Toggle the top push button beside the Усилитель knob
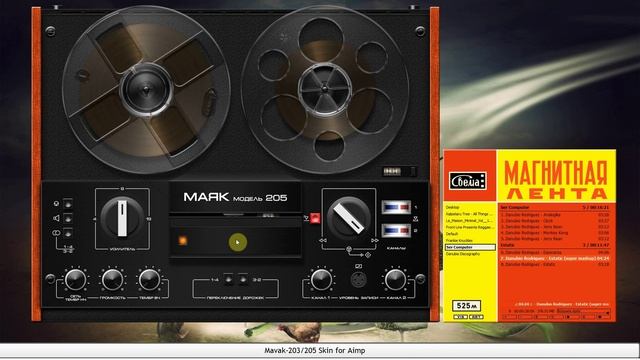Screen dimensions: 640x360 pyautogui.click(x=68, y=204)
